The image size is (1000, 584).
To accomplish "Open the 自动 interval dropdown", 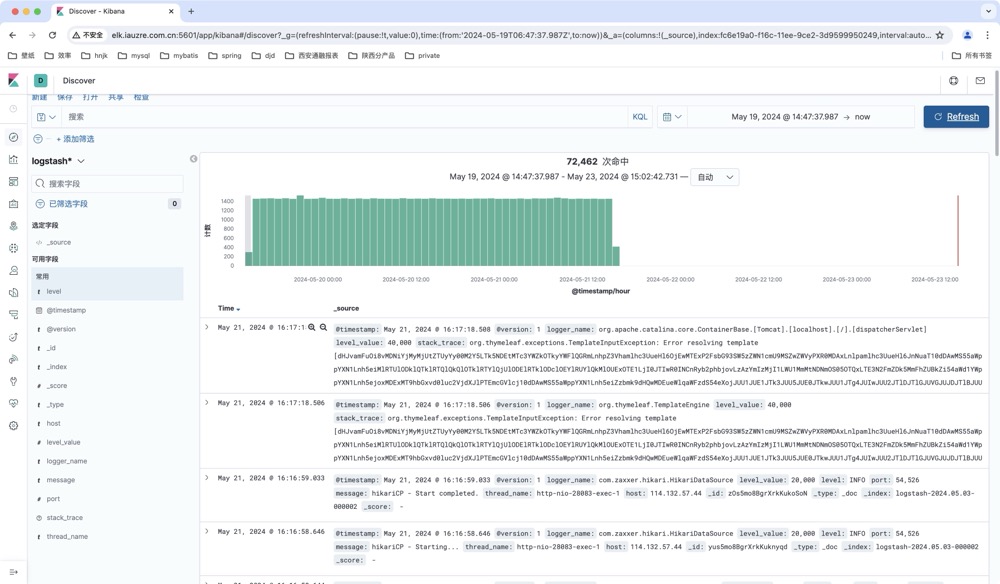I will 714,177.
